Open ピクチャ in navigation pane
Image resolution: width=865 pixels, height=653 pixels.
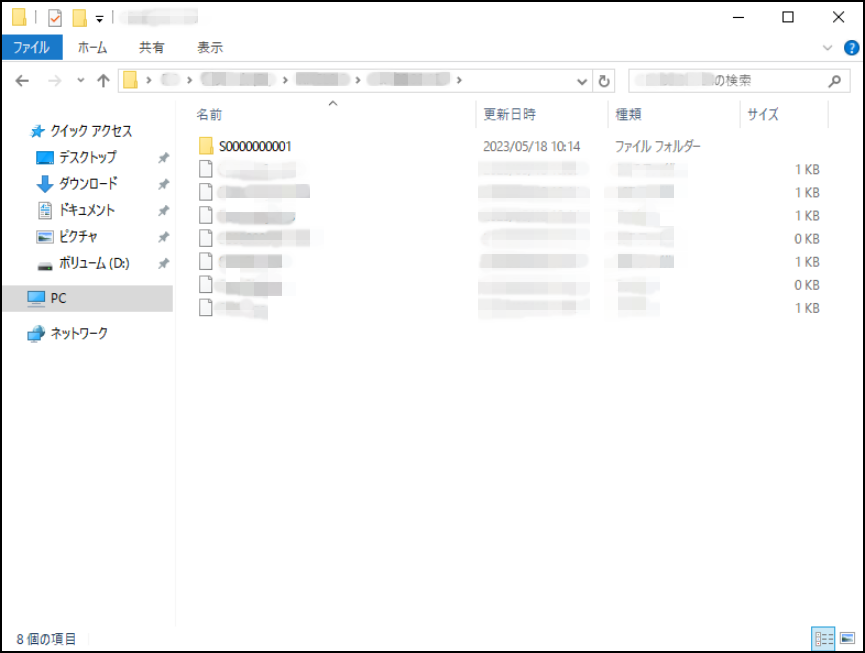(78, 237)
